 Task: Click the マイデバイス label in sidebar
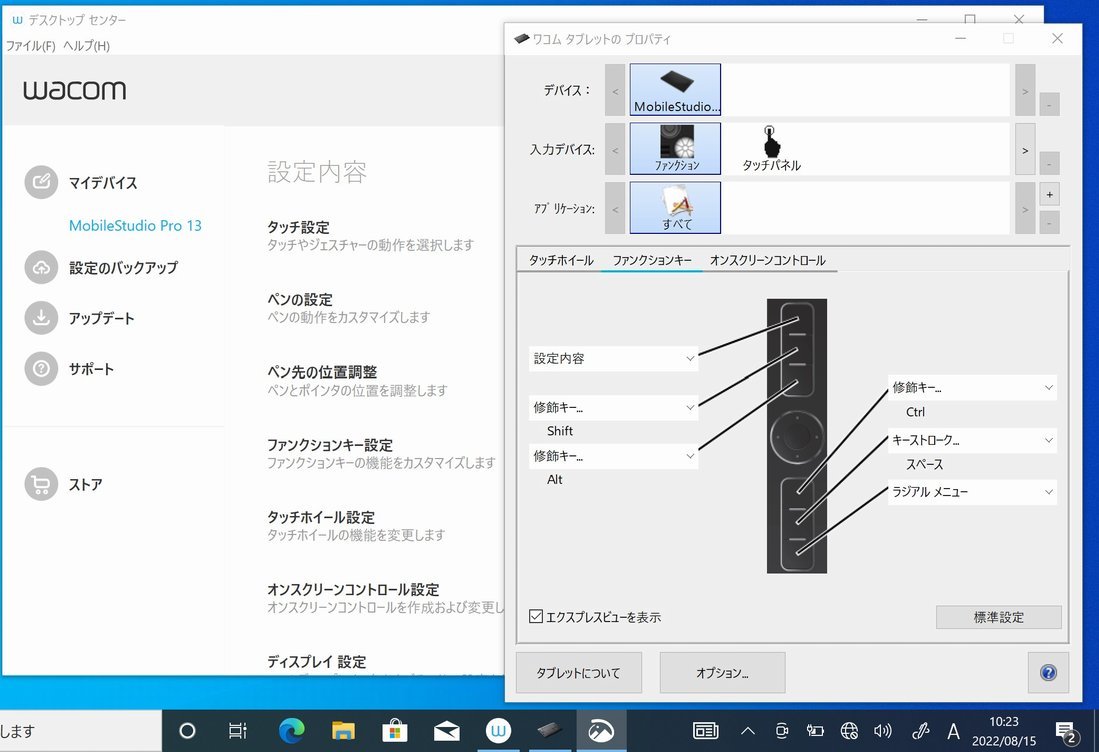(103, 182)
